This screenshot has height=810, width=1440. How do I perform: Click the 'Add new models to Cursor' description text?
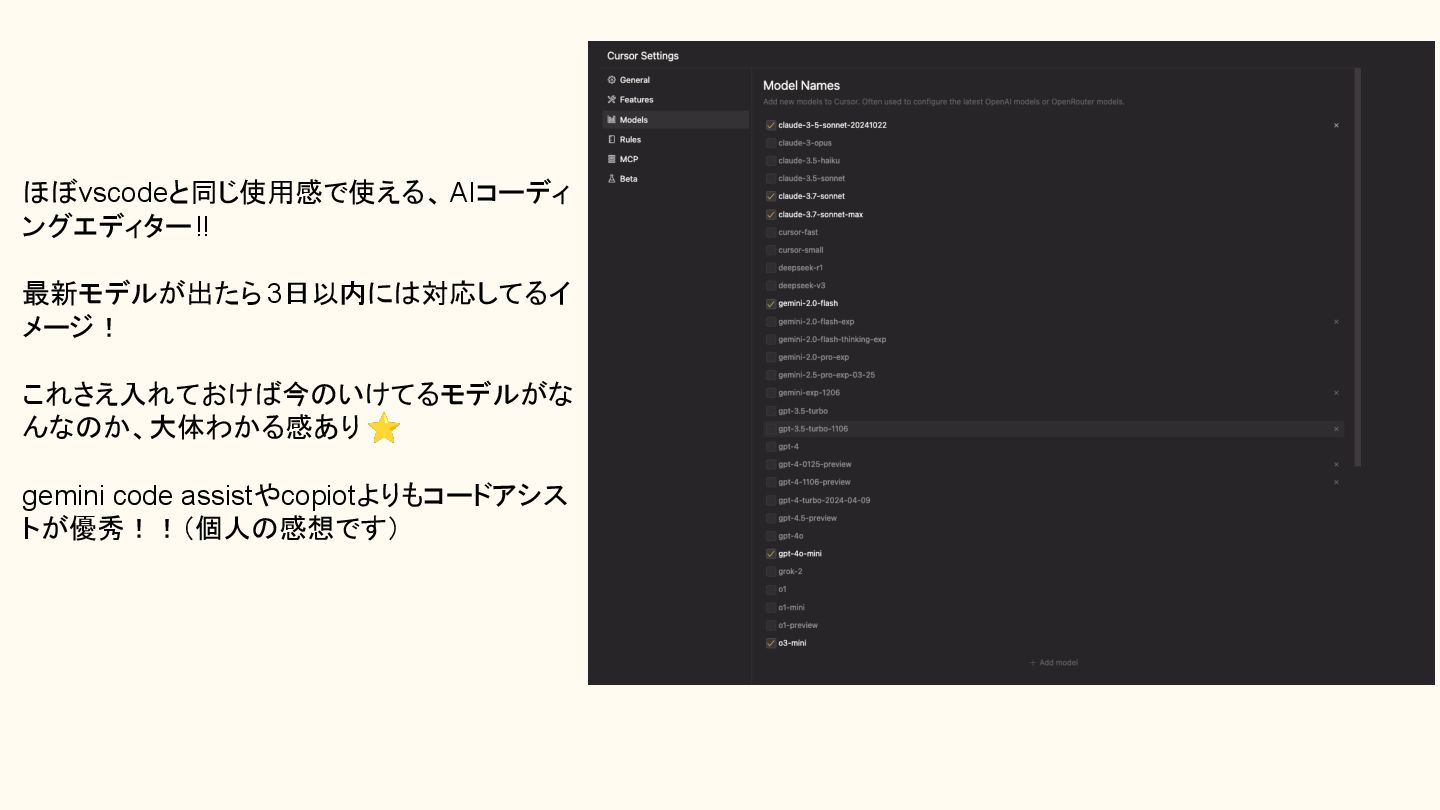943,102
